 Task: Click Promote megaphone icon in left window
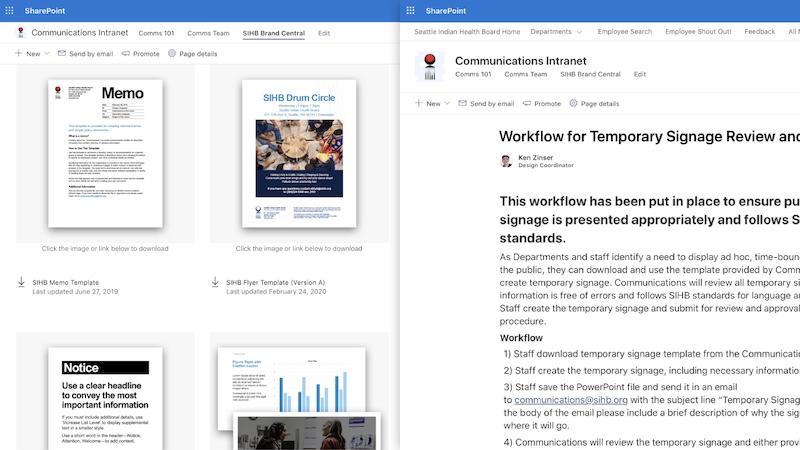click(x=126, y=53)
